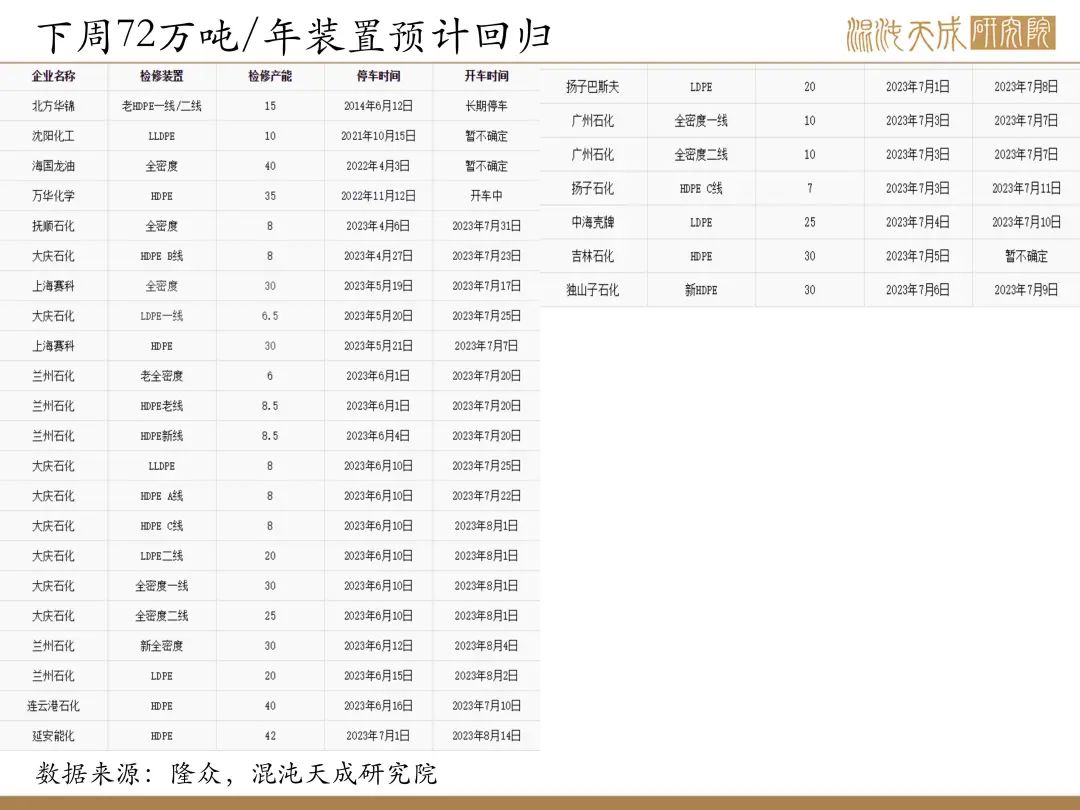1080x810 pixels.
Task: Click the capacity value '35'
Action: [x=270, y=196]
